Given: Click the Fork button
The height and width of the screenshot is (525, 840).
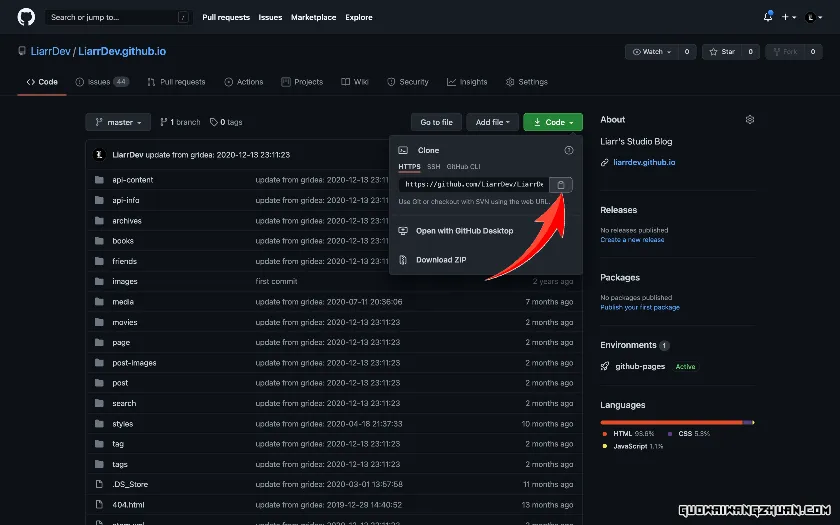Looking at the screenshot, I should point(785,51).
